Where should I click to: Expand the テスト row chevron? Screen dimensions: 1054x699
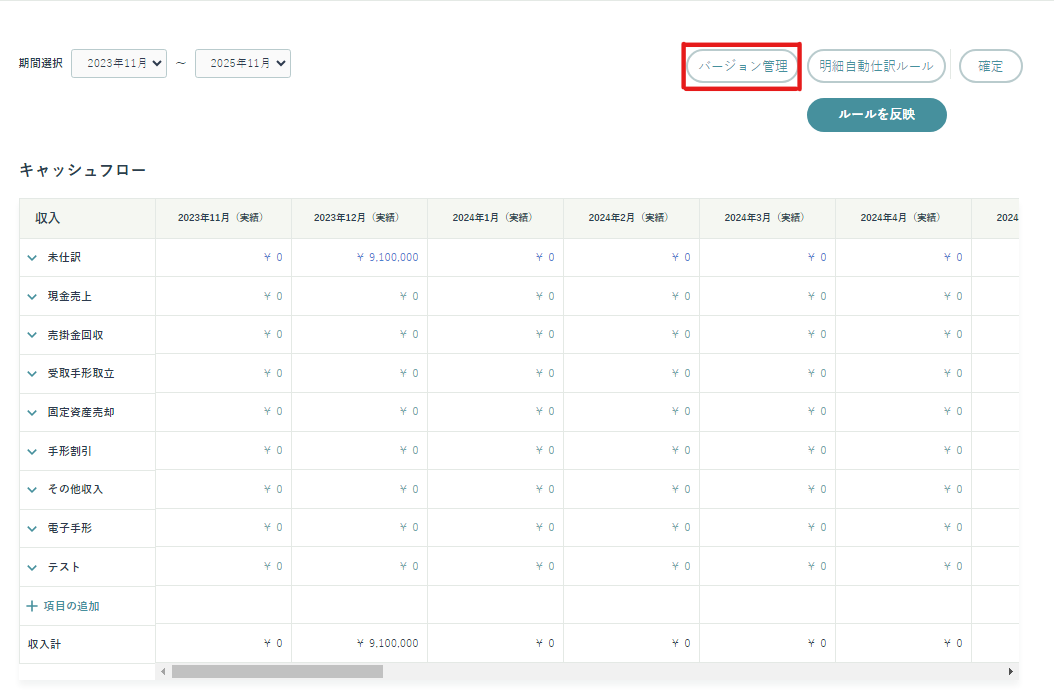click(32, 567)
